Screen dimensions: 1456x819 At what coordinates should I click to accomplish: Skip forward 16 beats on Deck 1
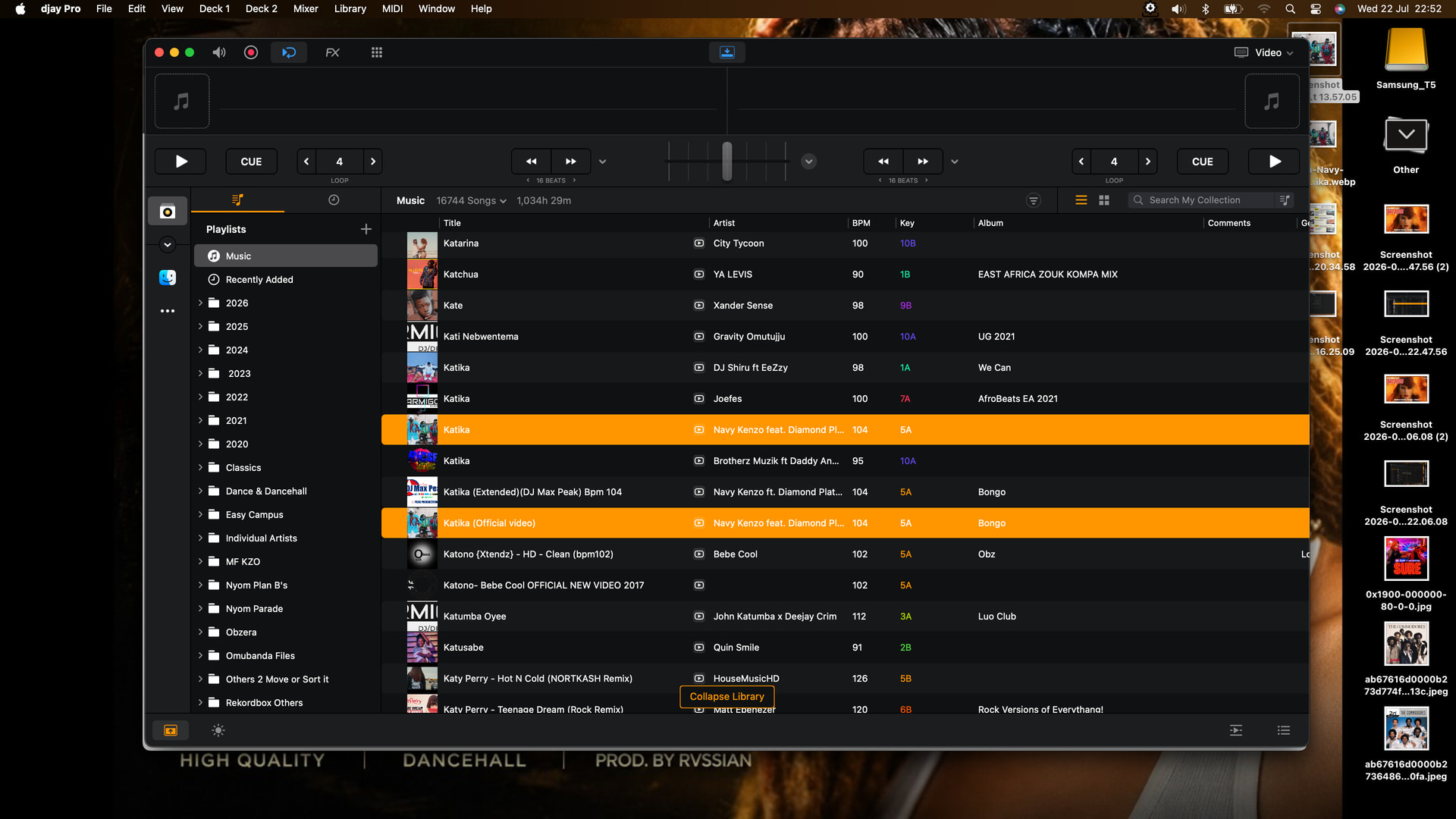pyautogui.click(x=571, y=162)
